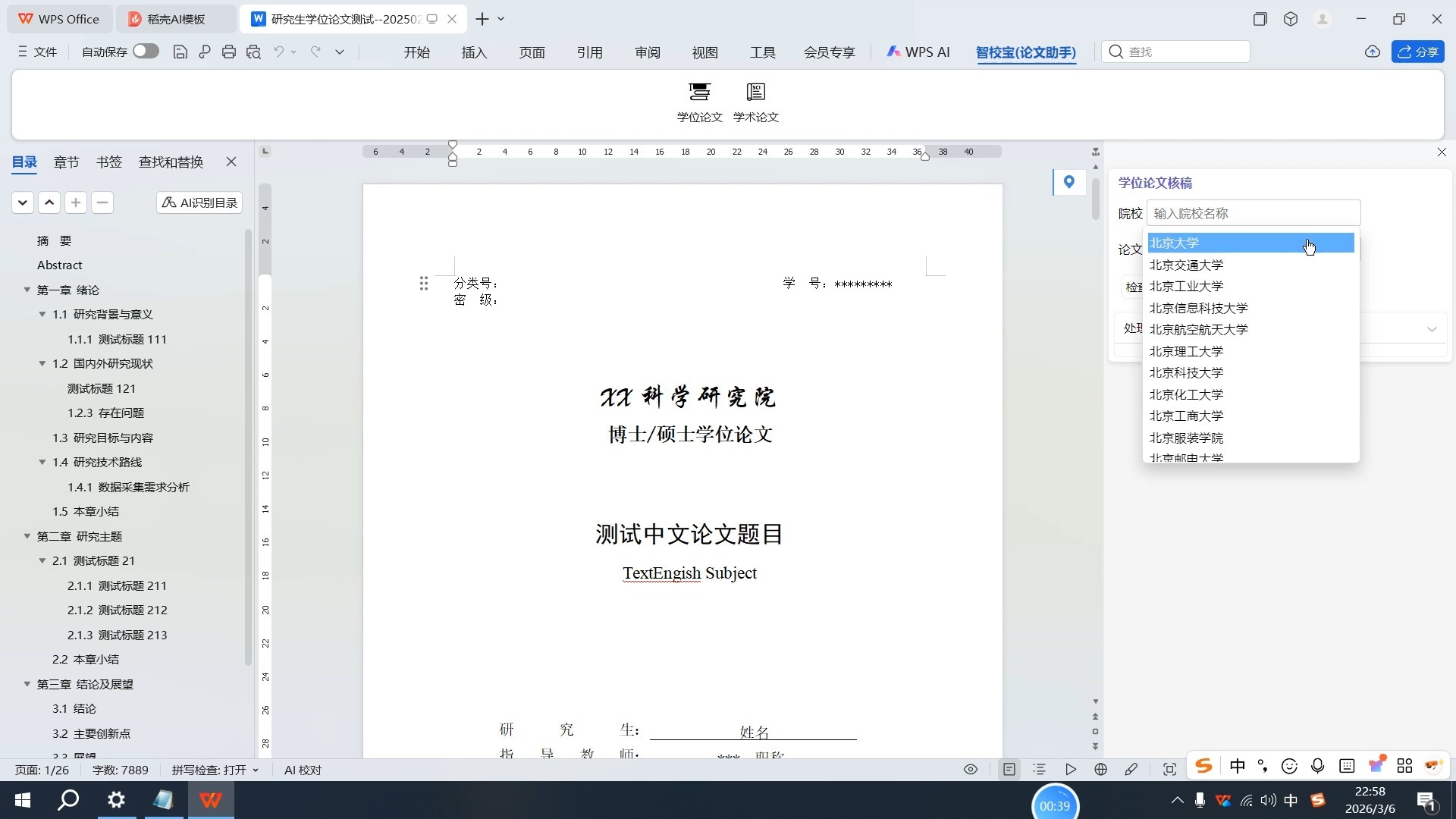The width and height of the screenshot is (1456, 819).
Task: Open the 审阅 ribbon tab
Action: click(647, 52)
